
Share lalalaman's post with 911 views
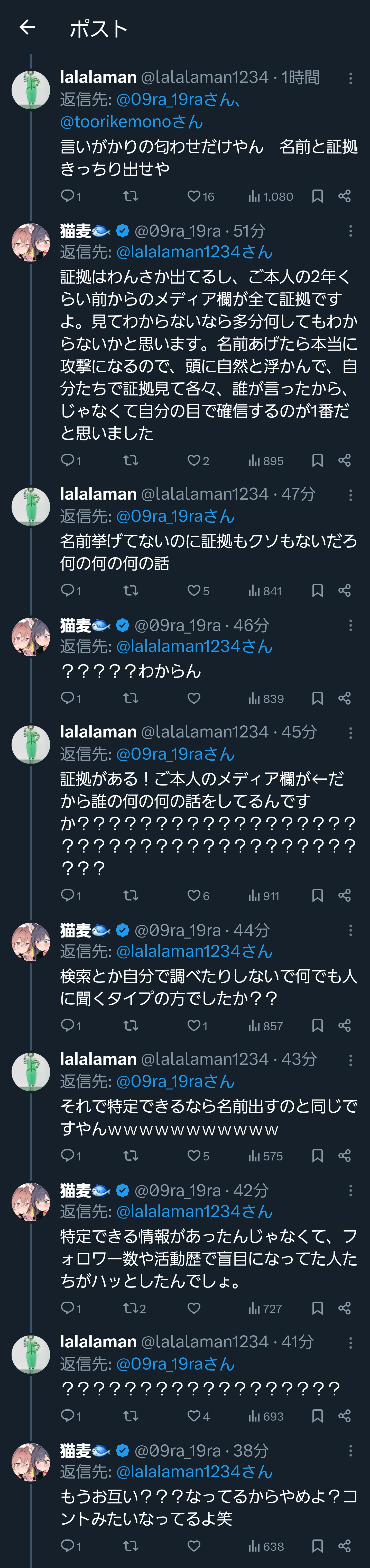coord(345,895)
